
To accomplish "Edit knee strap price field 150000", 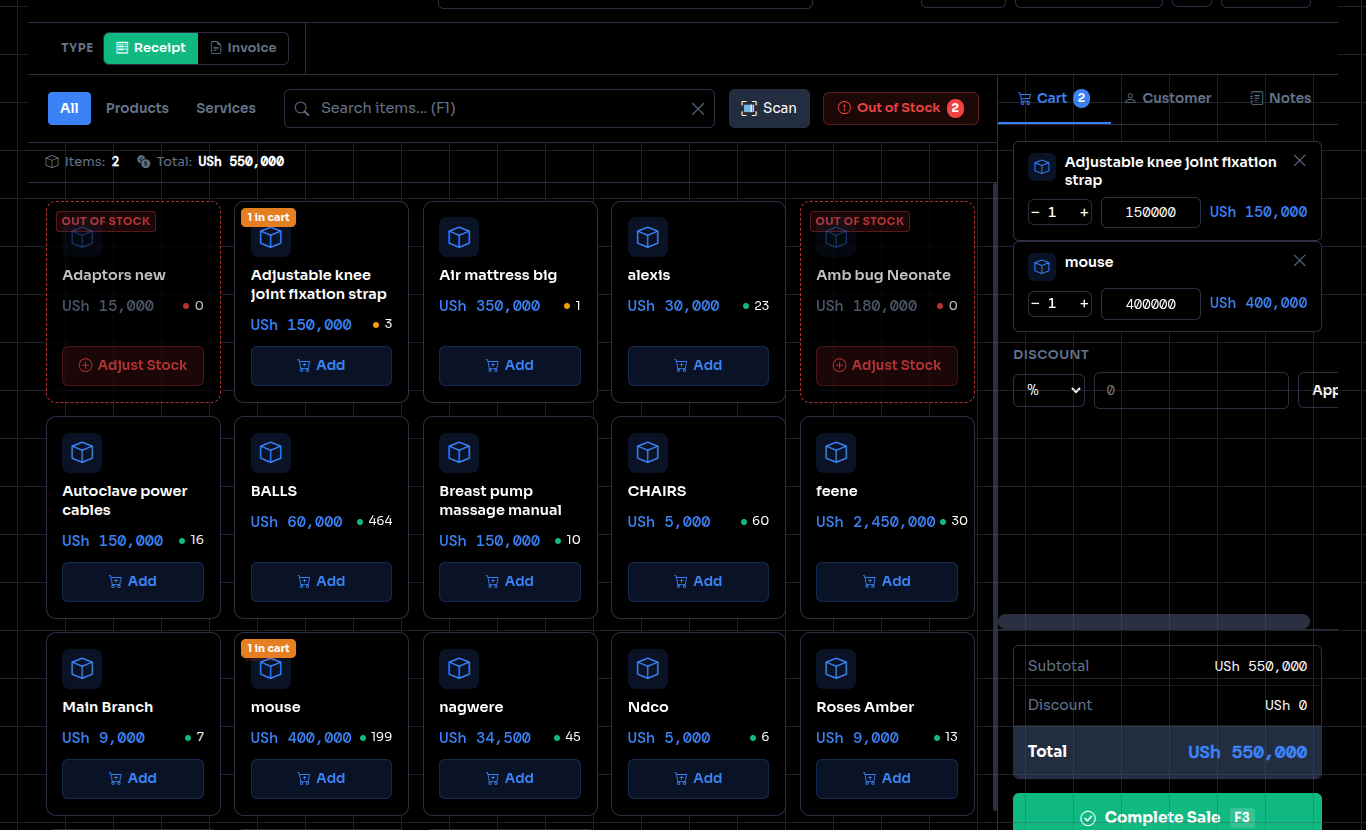I will (x=1150, y=212).
